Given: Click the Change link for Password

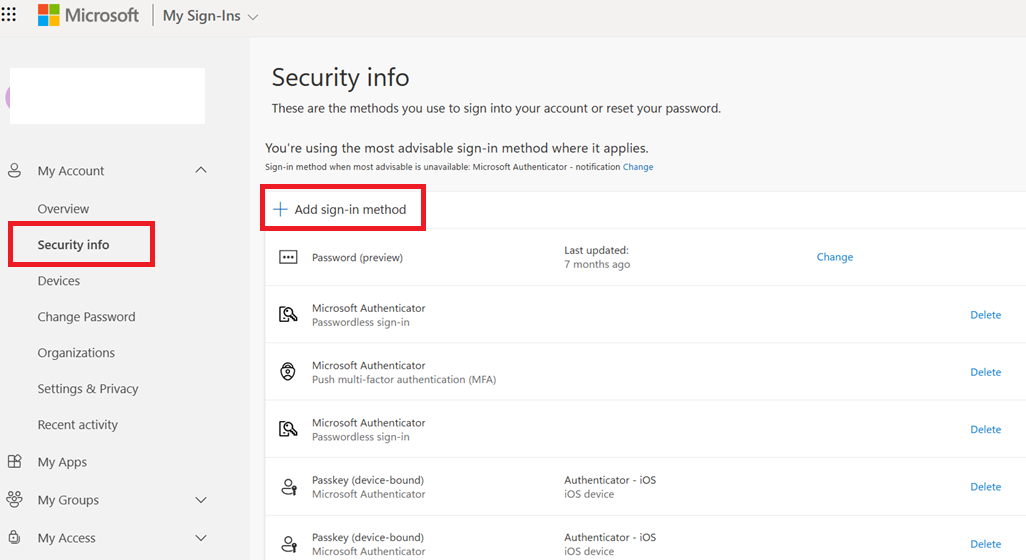Looking at the screenshot, I should (834, 257).
